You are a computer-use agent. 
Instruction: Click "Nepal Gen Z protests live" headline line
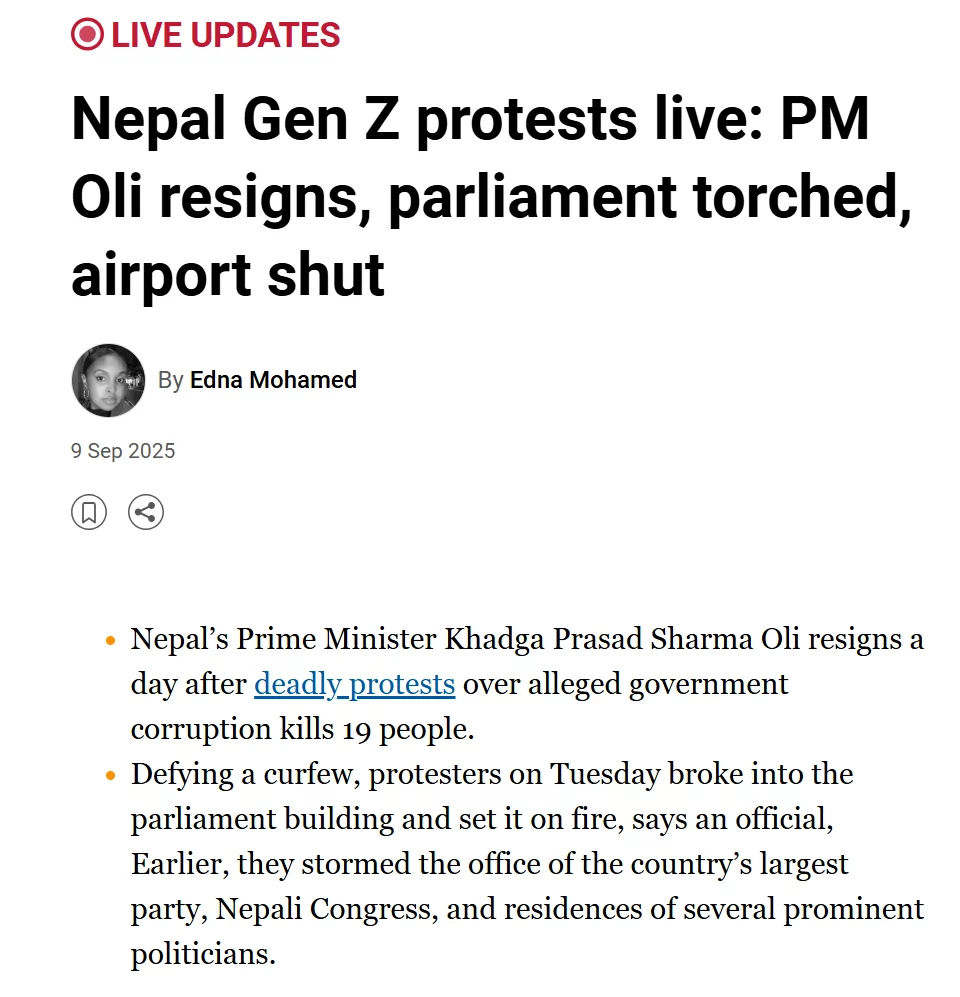[x=416, y=118]
